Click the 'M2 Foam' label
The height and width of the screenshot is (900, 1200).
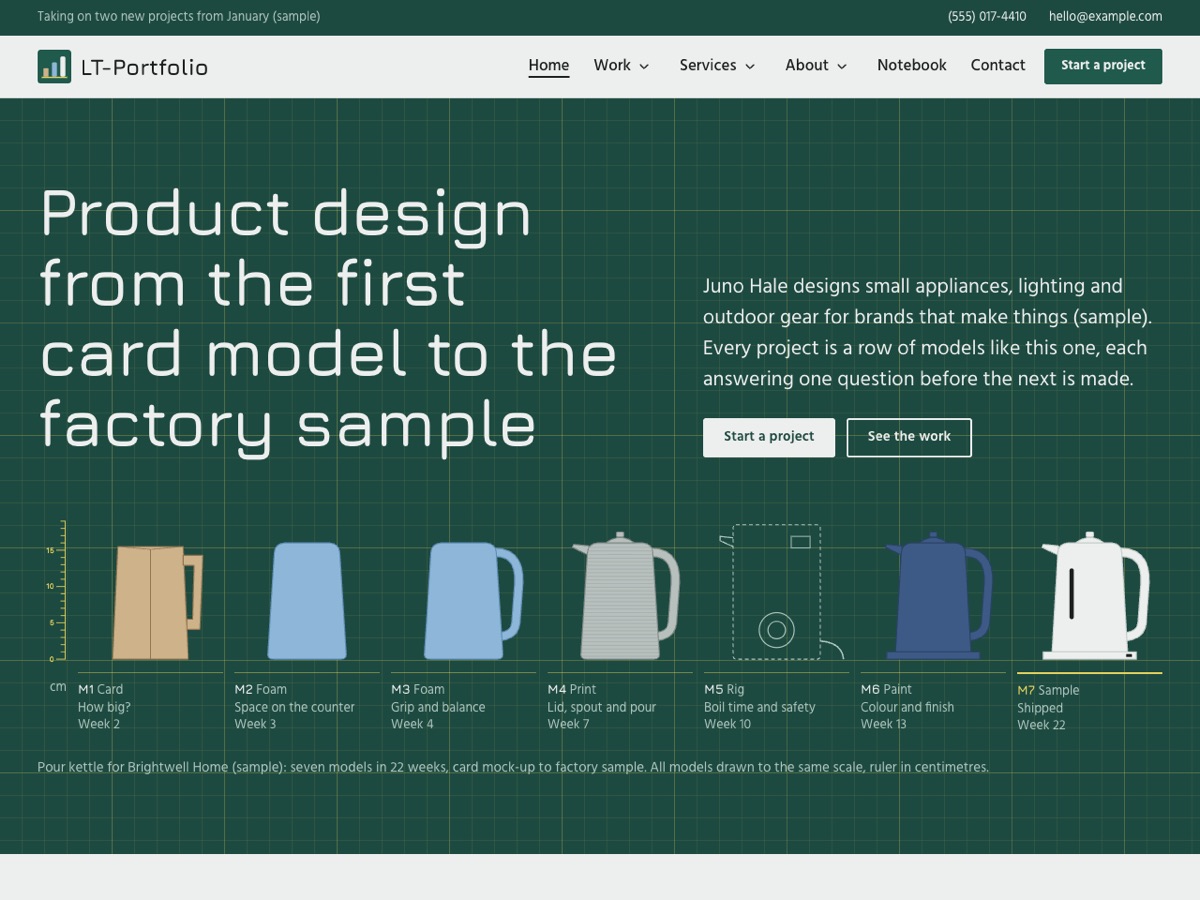tap(261, 689)
